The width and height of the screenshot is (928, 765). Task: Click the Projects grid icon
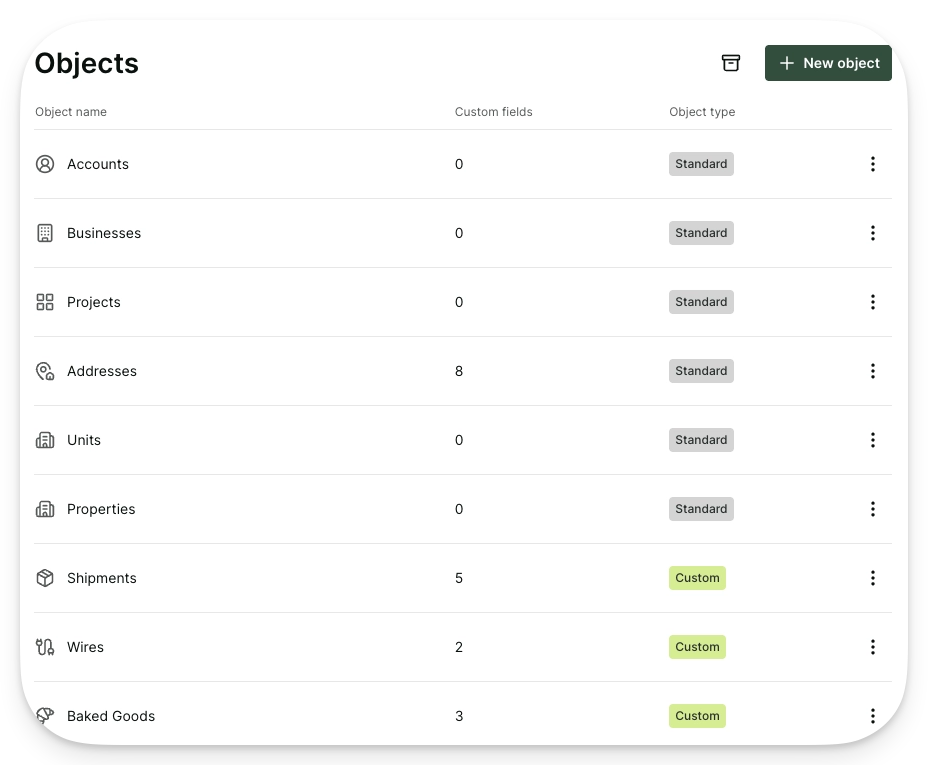[45, 302]
